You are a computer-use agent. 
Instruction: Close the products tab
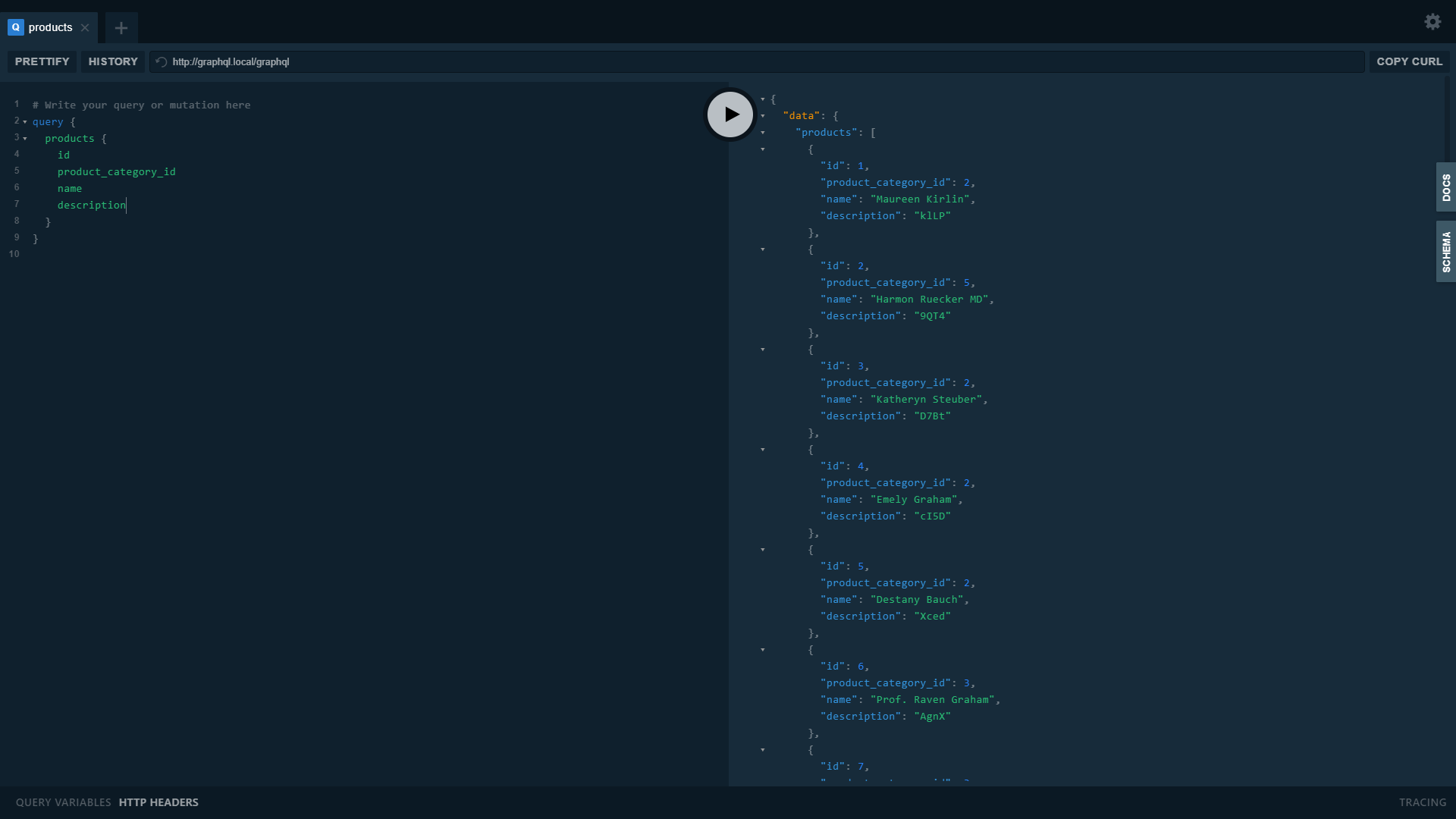click(x=85, y=27)
